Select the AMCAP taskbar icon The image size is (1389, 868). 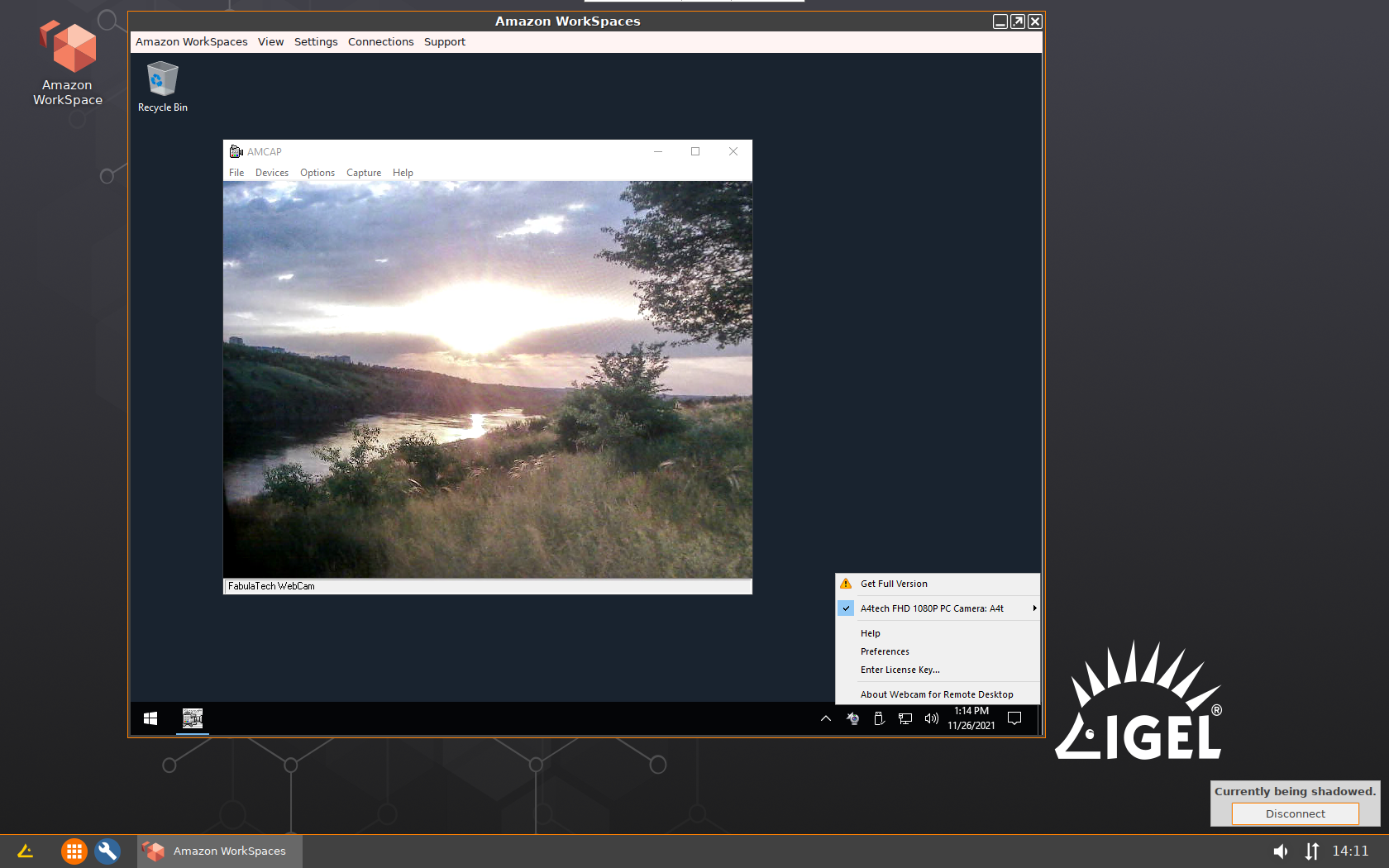point(193,718)
